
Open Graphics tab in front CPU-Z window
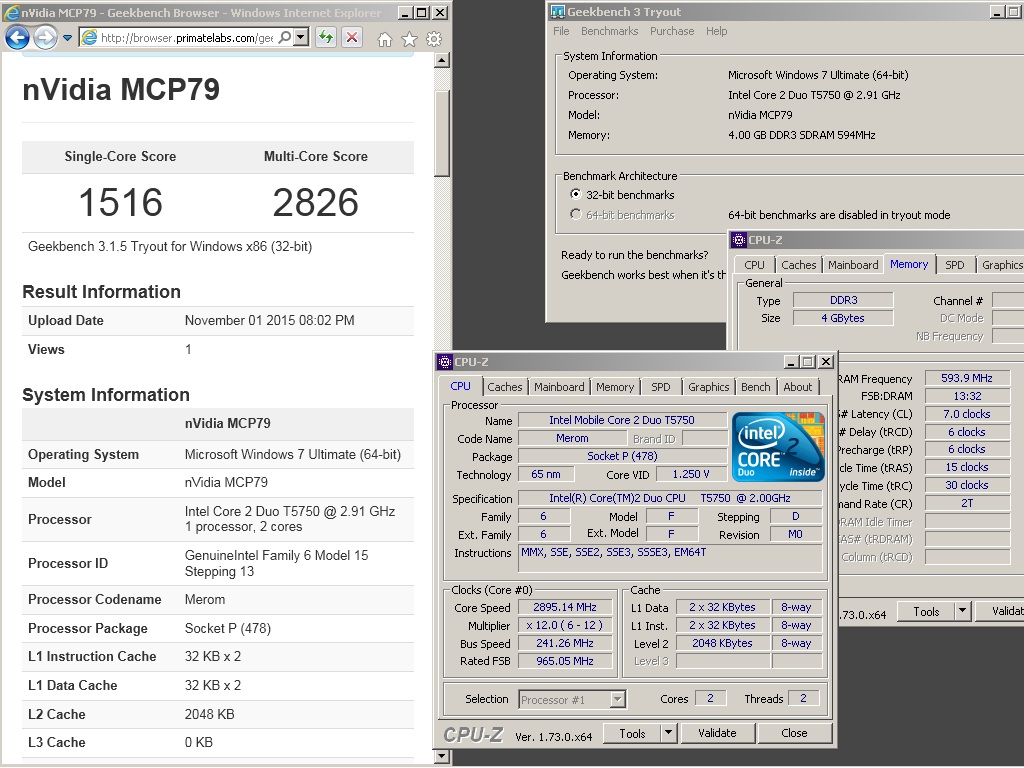click(x=709, y=387)
